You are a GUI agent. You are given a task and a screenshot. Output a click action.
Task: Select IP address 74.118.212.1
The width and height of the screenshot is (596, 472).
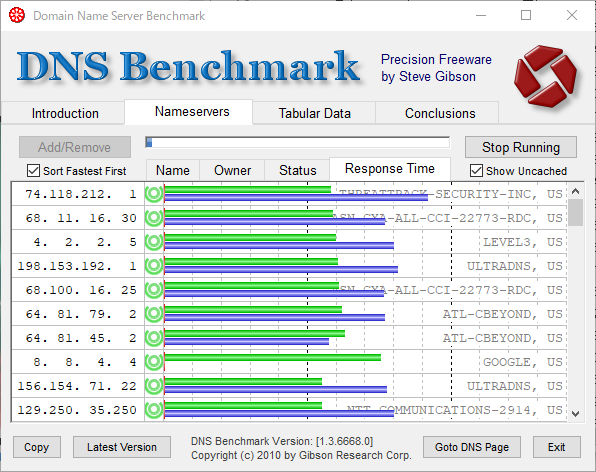(81, 194)
